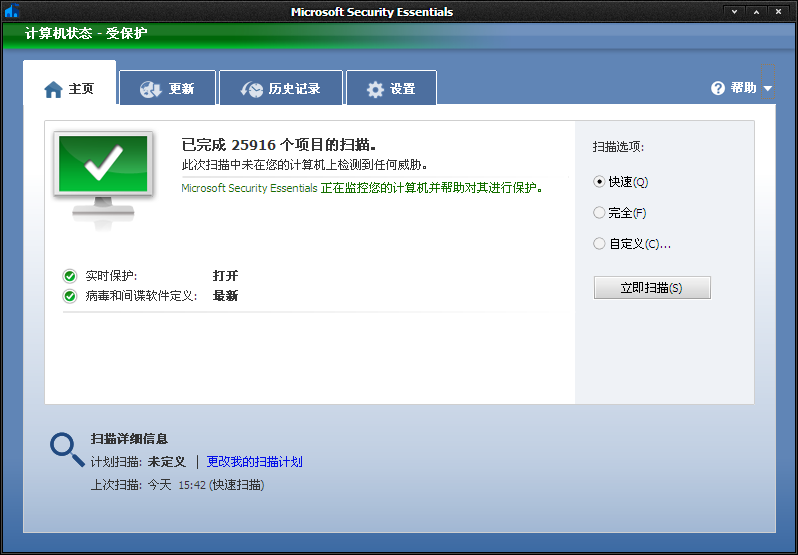Select the 自定义(C)... custom scan option
Image resolution: width=798 pixels, height=555 pixels.
tap(632, 244)
